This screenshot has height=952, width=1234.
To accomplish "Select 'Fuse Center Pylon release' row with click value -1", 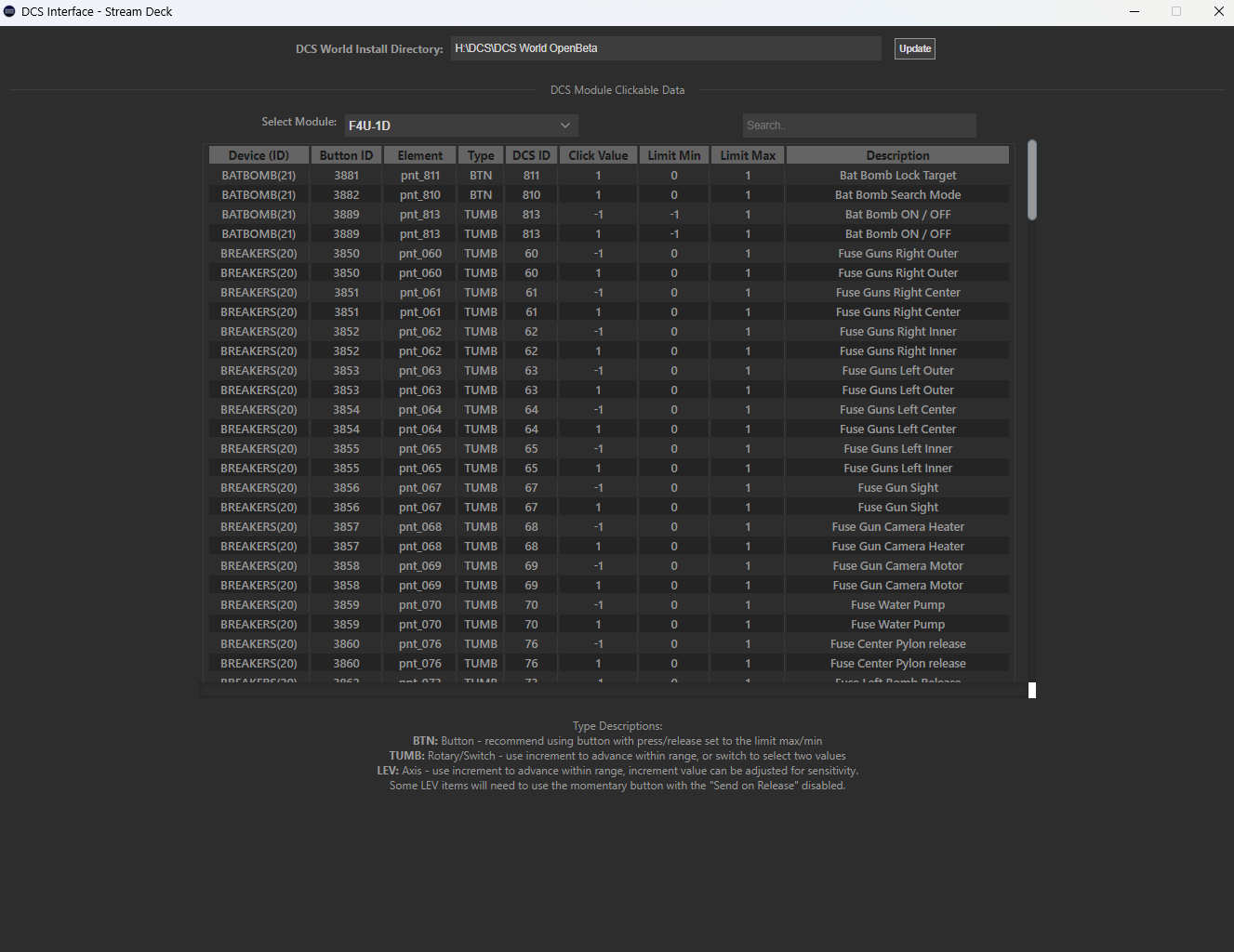I will 609,643.
